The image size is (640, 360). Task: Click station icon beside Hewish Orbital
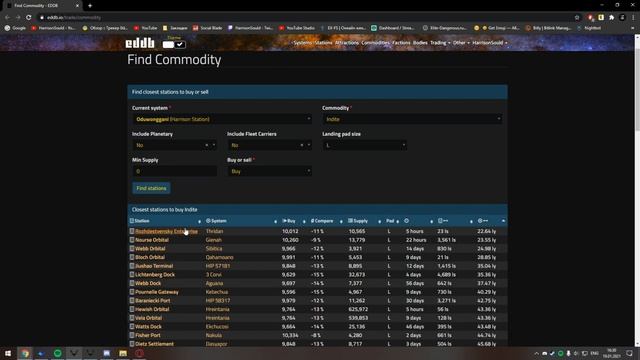click(x=132, y=309)
